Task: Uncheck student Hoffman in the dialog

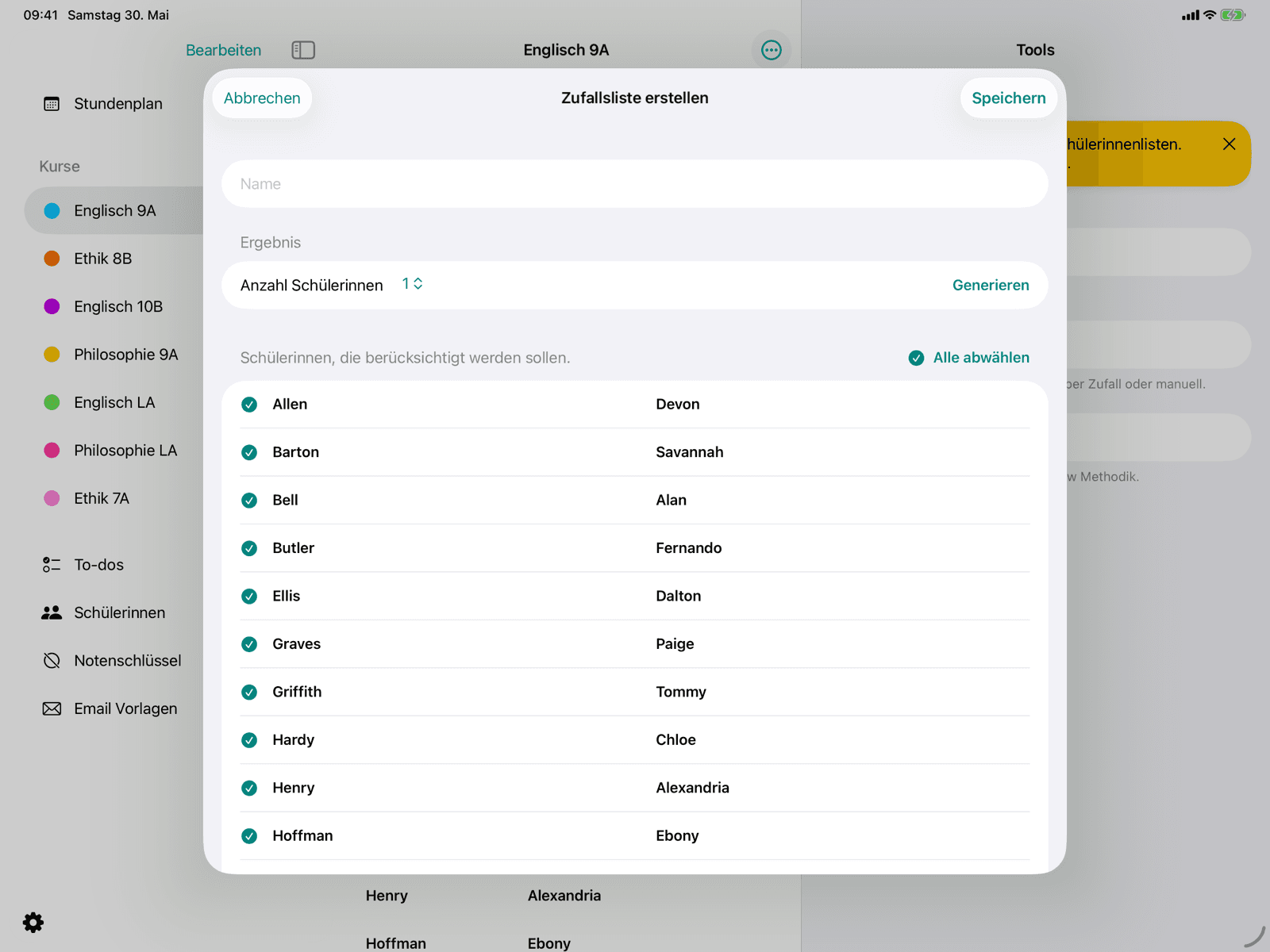Action: 249,836
